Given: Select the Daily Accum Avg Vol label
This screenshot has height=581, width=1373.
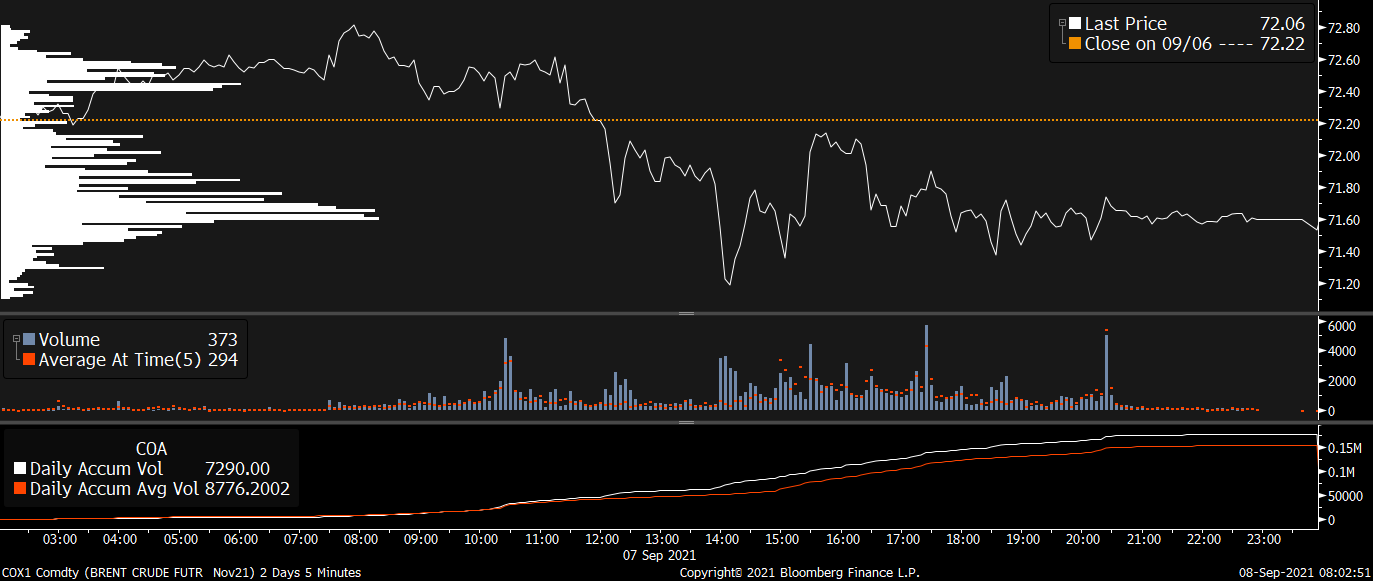Looking at the screenshot, I should 115,489.
